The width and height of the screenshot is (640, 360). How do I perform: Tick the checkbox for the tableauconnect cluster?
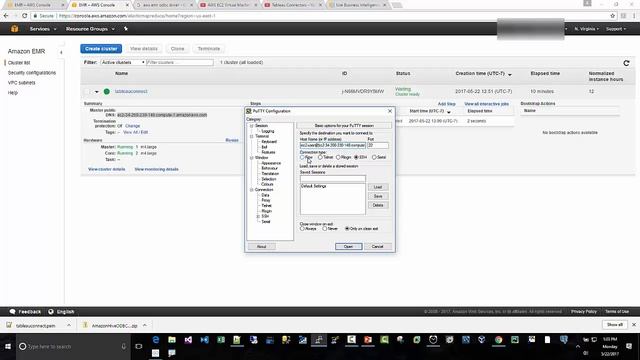87,91
